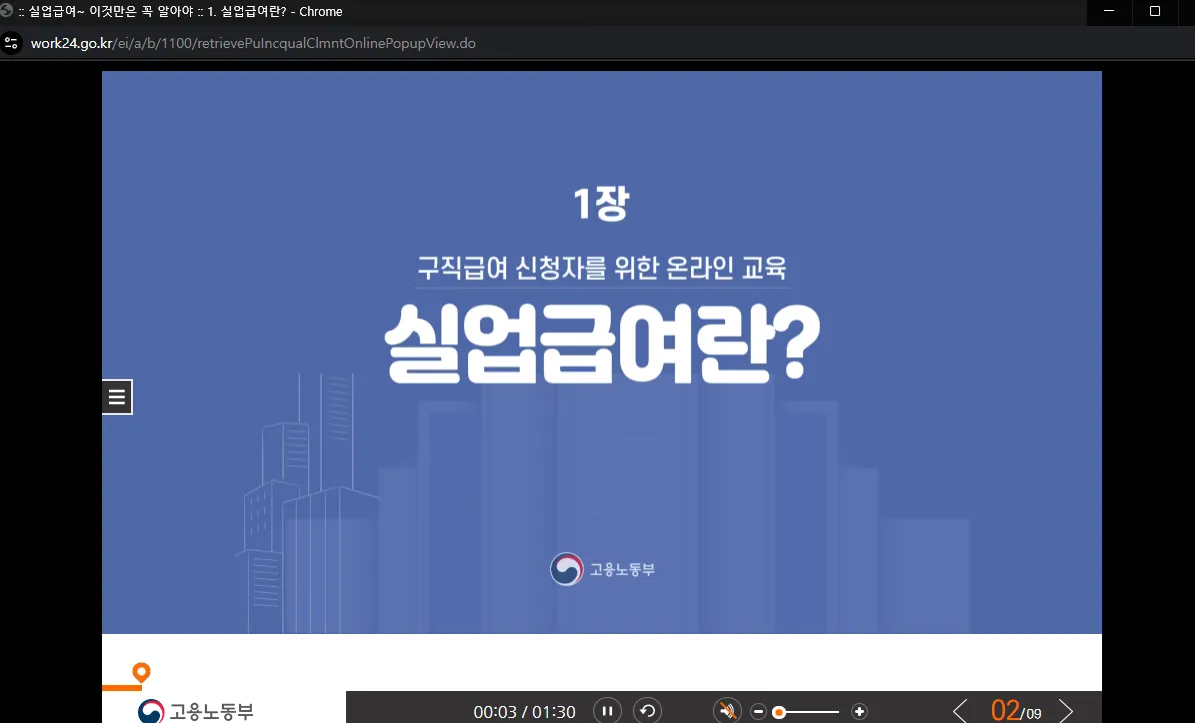The height and width of the screenshot is (723, 1195).
Task: Open site information icon in address bar
Action: [x=11, y=43]
